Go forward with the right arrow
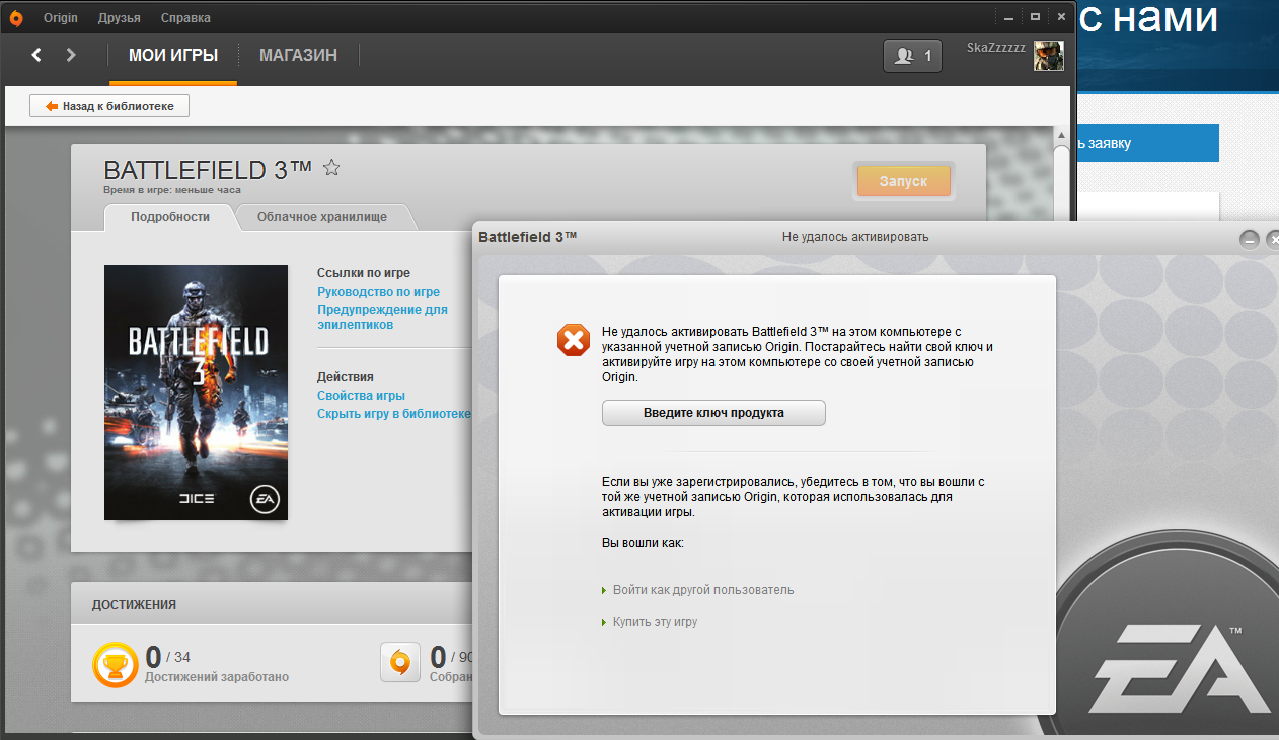 71,55
